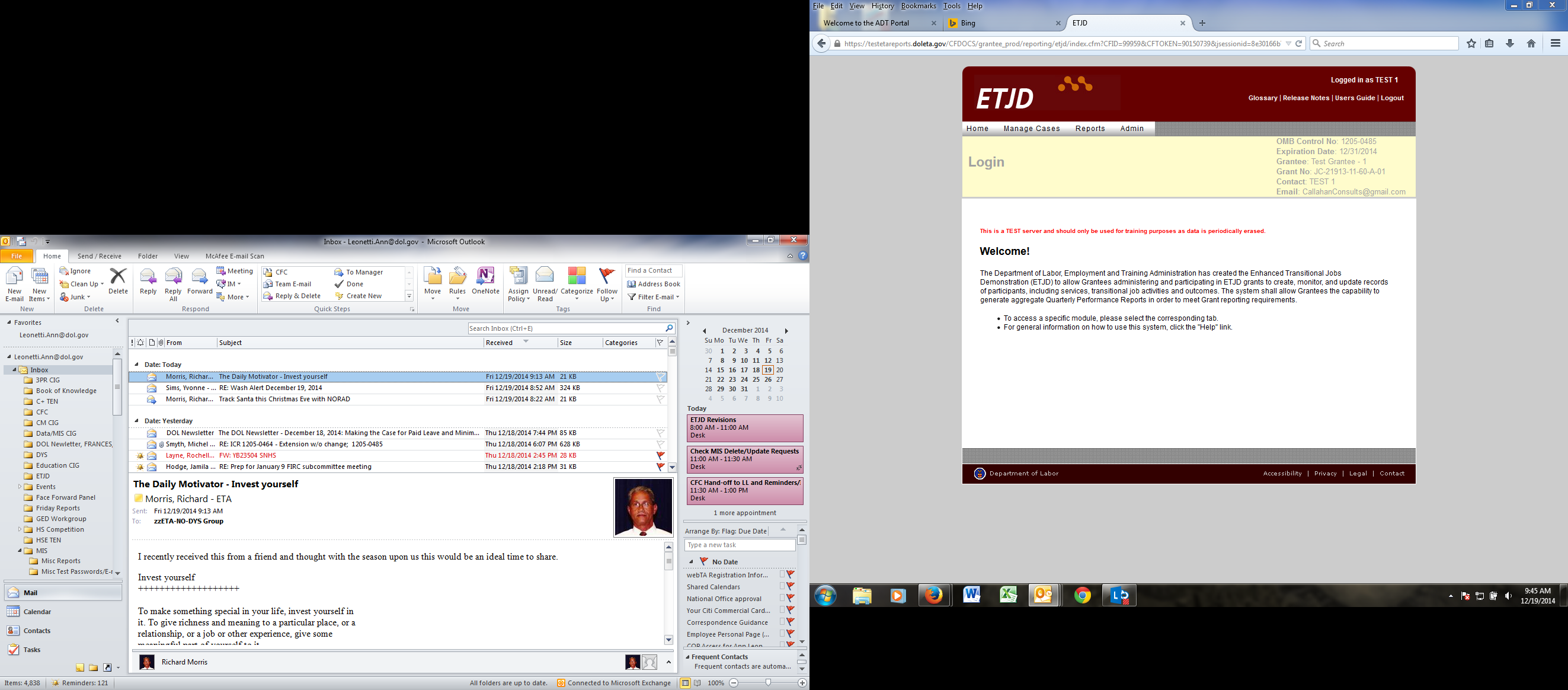The width and height of the screenshot is (1568, 690).
Task: Open the OneNote ribbon icon
Action: click(485, 277)
